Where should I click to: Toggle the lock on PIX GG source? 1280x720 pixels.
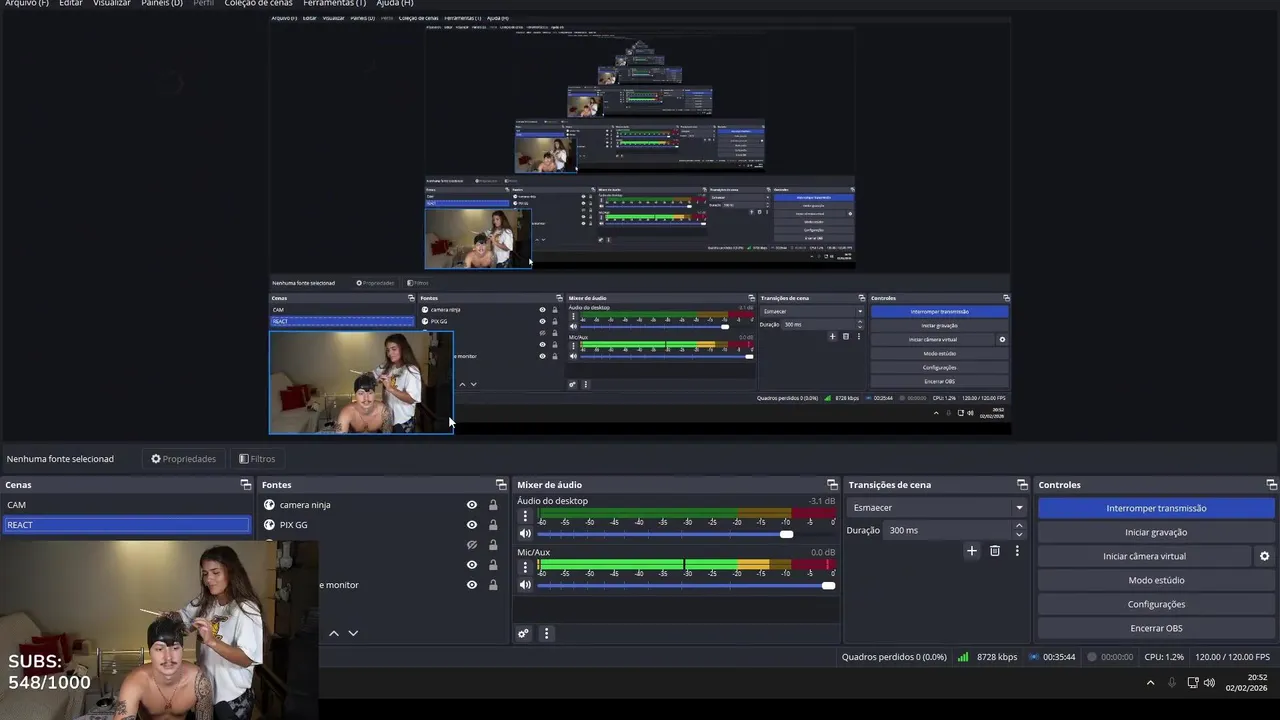(x=493, y=525)
